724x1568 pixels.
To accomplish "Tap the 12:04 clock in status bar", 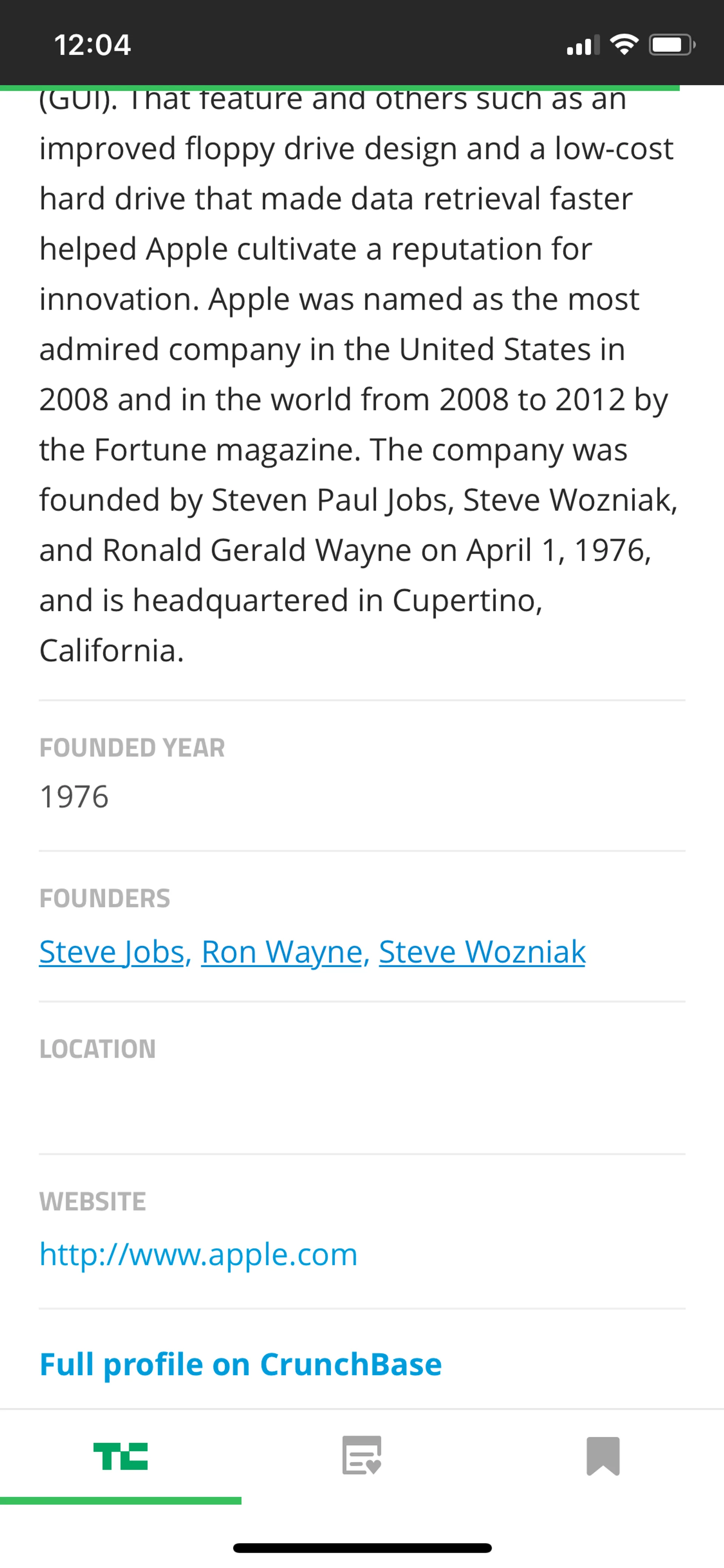I will (92, 45).
